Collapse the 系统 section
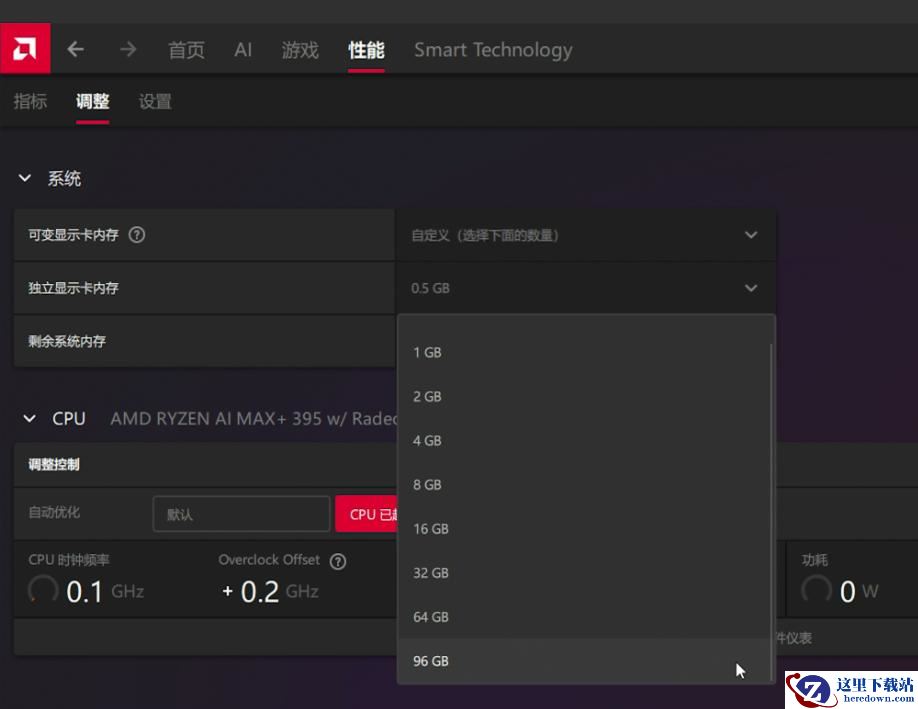The width and height of the screenshot is (918, 709). pyautogui.click(x=25, y=179)
